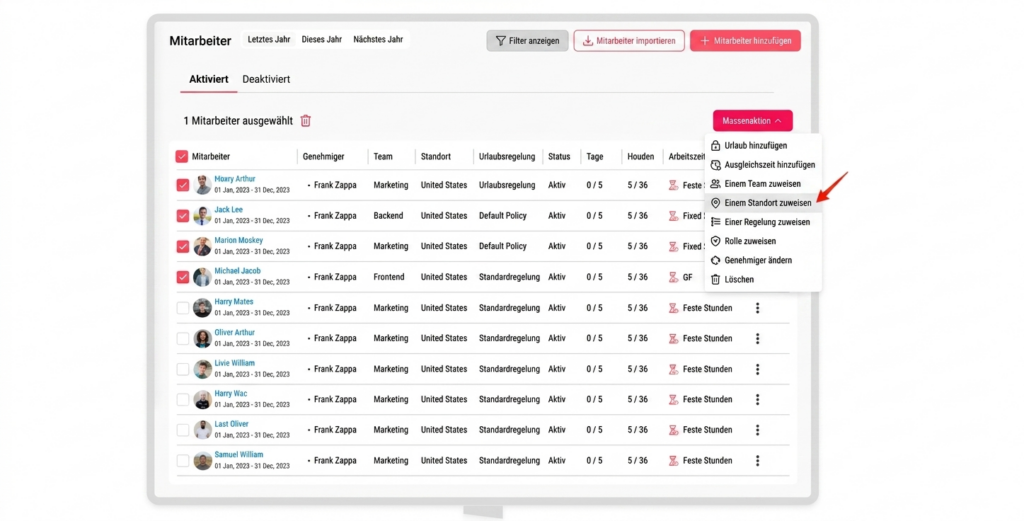The image size is (1024, 521).
Task: Select the Nächstes Jahr period option
Action: [x=378, y=40]
